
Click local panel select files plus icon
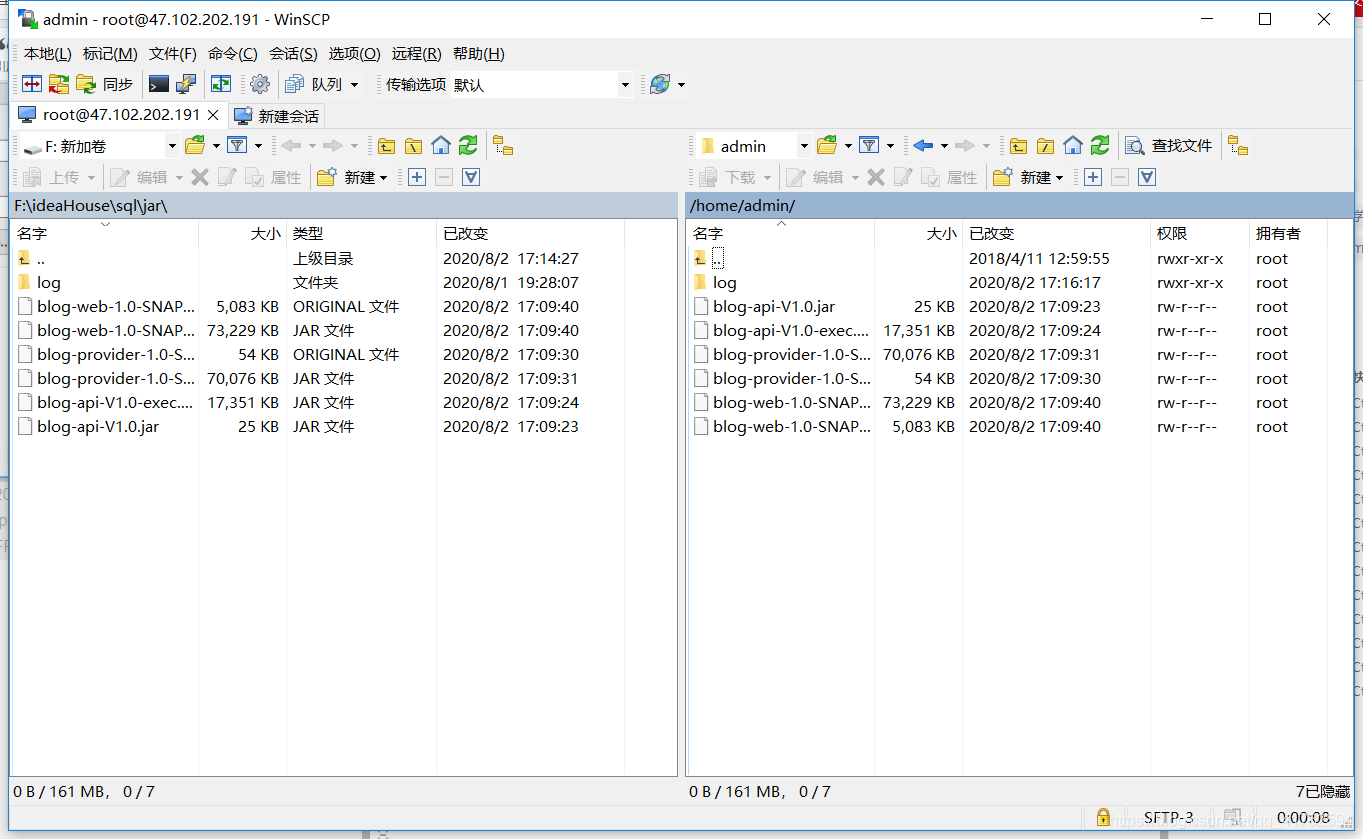(417, 177)
